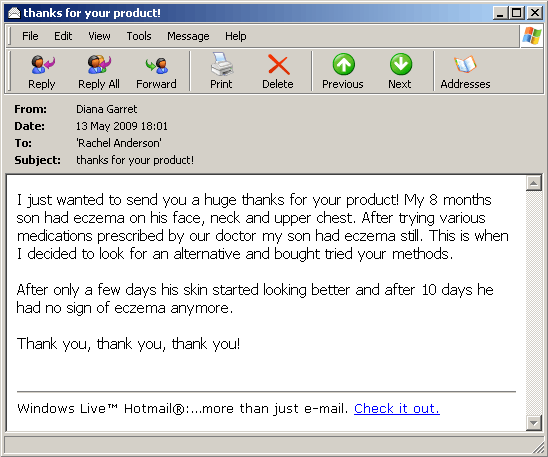Open the View menu
Screen dimensions: 548x457
99,36
